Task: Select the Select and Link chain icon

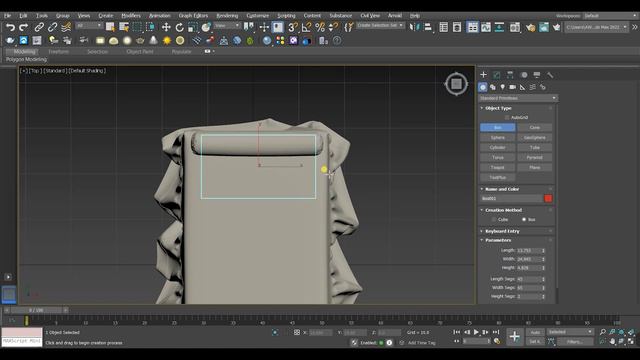Action: (x=39, y=27)
